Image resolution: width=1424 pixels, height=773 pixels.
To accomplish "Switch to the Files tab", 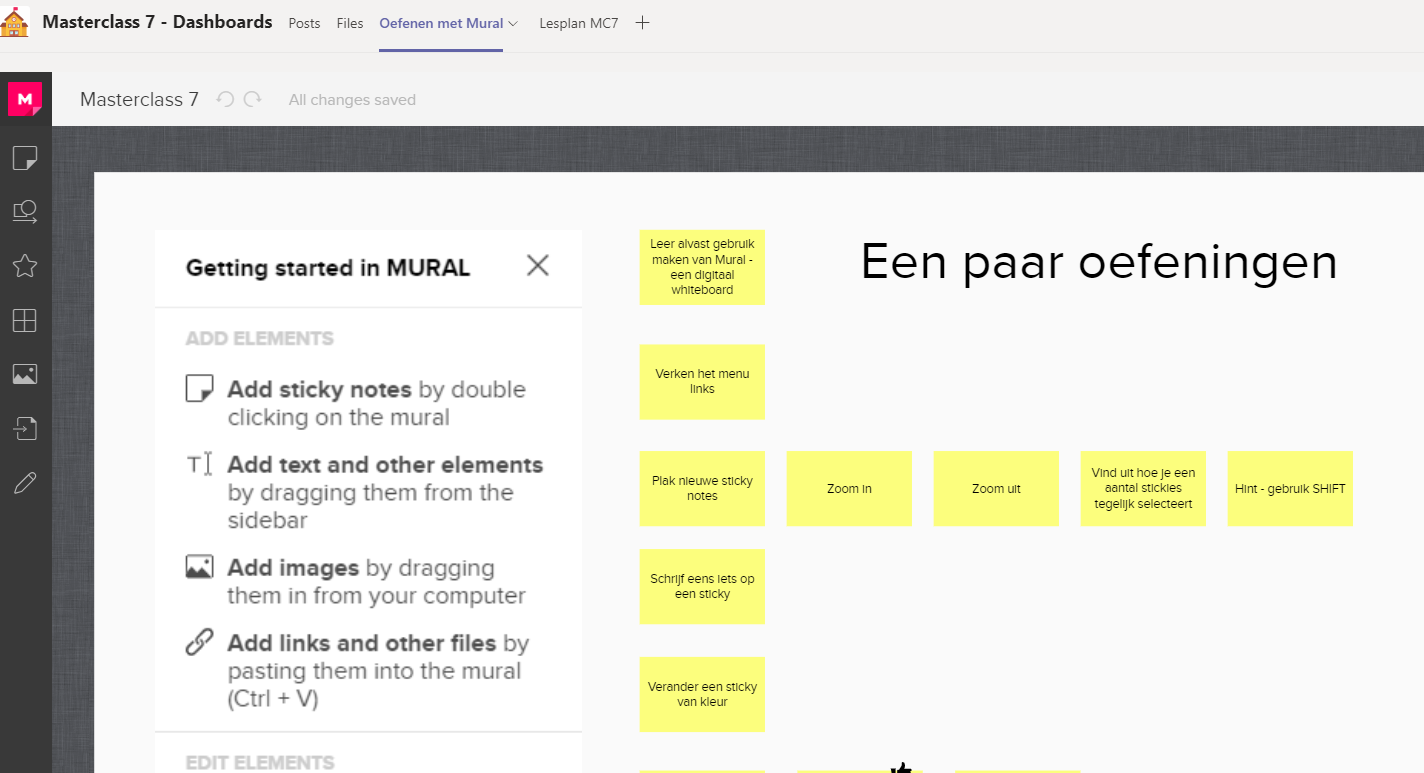I will [350, 23].
